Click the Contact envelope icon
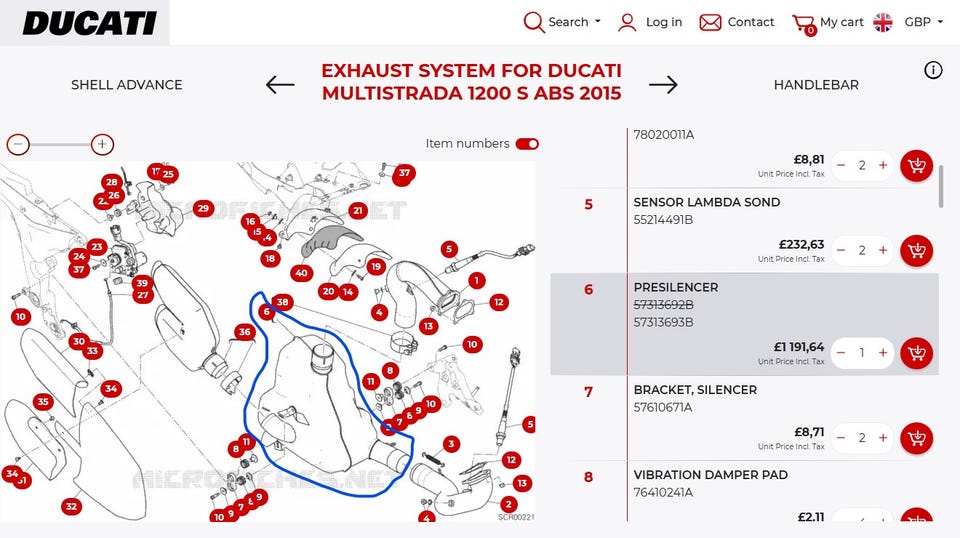960x538 pixels. click(x=710, y=23)
